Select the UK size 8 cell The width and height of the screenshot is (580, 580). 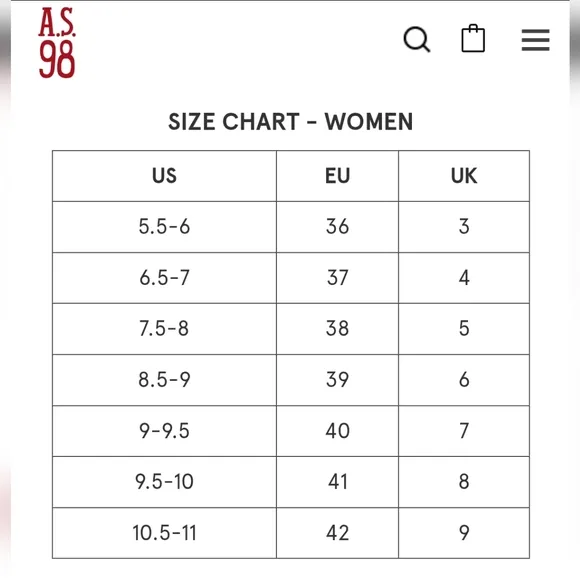tap(464, 482)
